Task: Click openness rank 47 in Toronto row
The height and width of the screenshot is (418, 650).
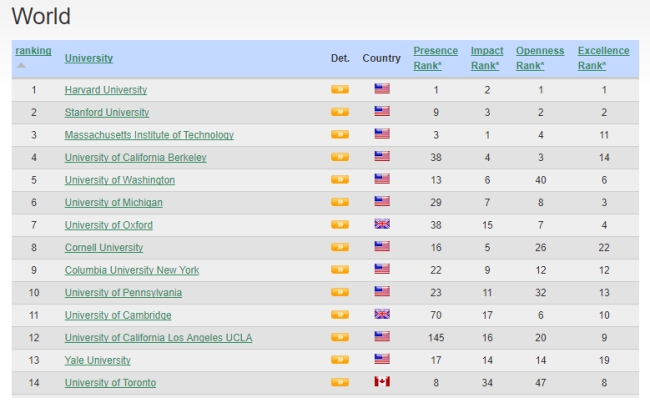Action: [541, 383]
